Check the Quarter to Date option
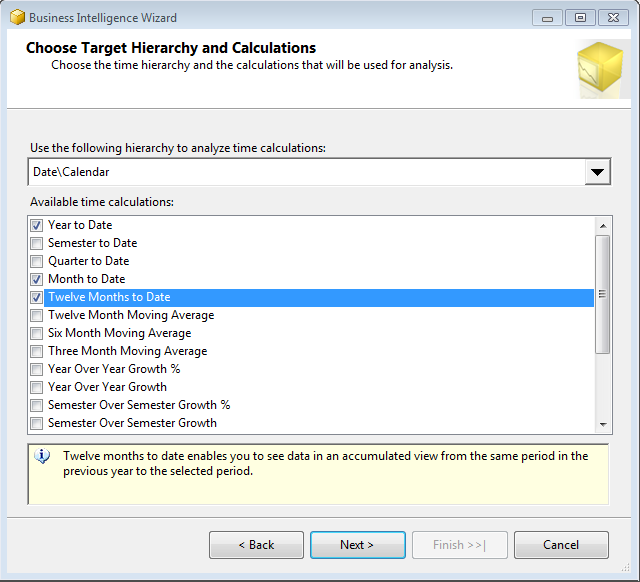Viewport: 640px width, 582px height. (37, 261)
